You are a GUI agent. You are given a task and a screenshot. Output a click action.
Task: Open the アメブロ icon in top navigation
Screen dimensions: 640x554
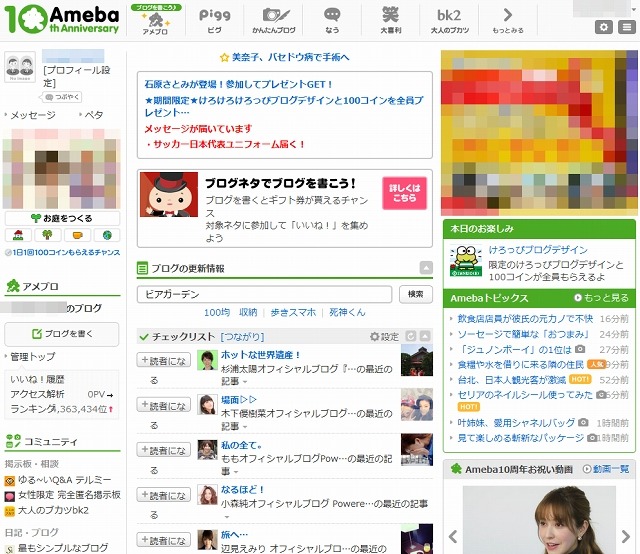[156, 20]
